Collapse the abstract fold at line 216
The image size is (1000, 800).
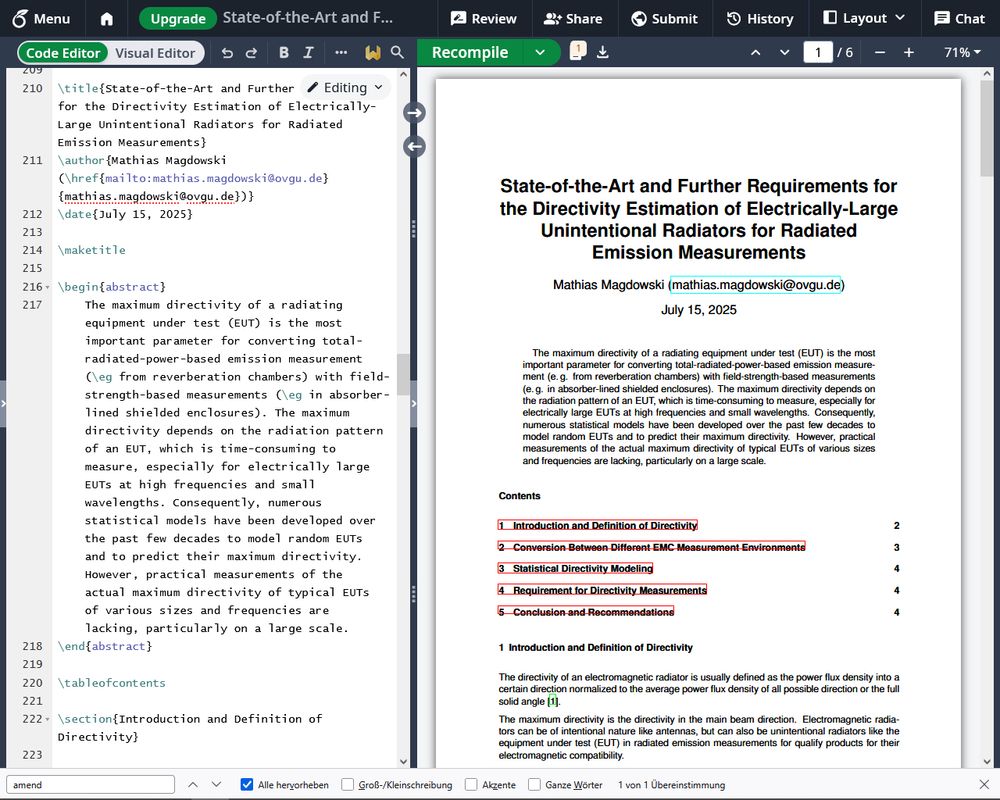click(x=48, y=287)
